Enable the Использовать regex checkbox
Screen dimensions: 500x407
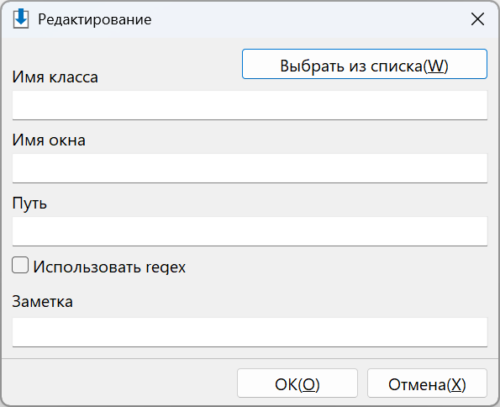(x=20, y=265)
